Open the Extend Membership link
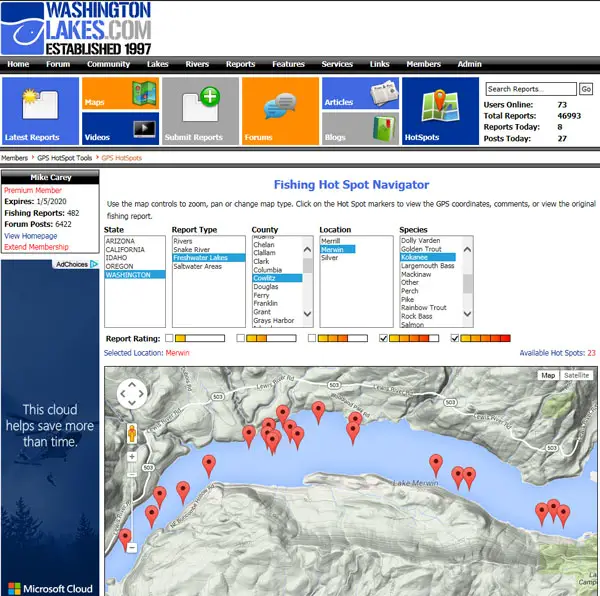 tap(36, 247)
